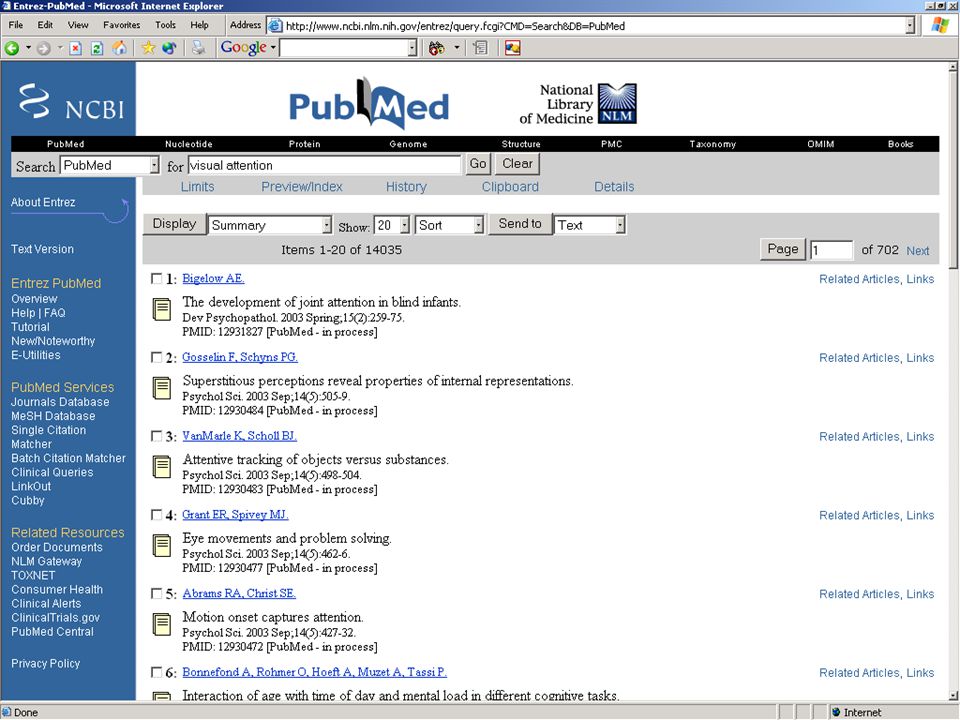Click the Google highlighter toolbar icon
Image resolution: width=960 pixels, height=720 pixels.
(512, 48)
